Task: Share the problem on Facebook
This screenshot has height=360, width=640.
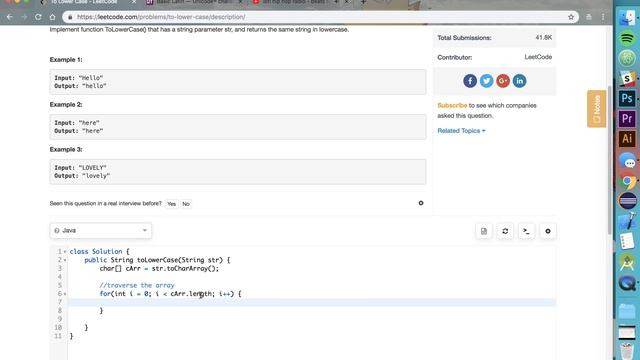Action: (470, 81)
